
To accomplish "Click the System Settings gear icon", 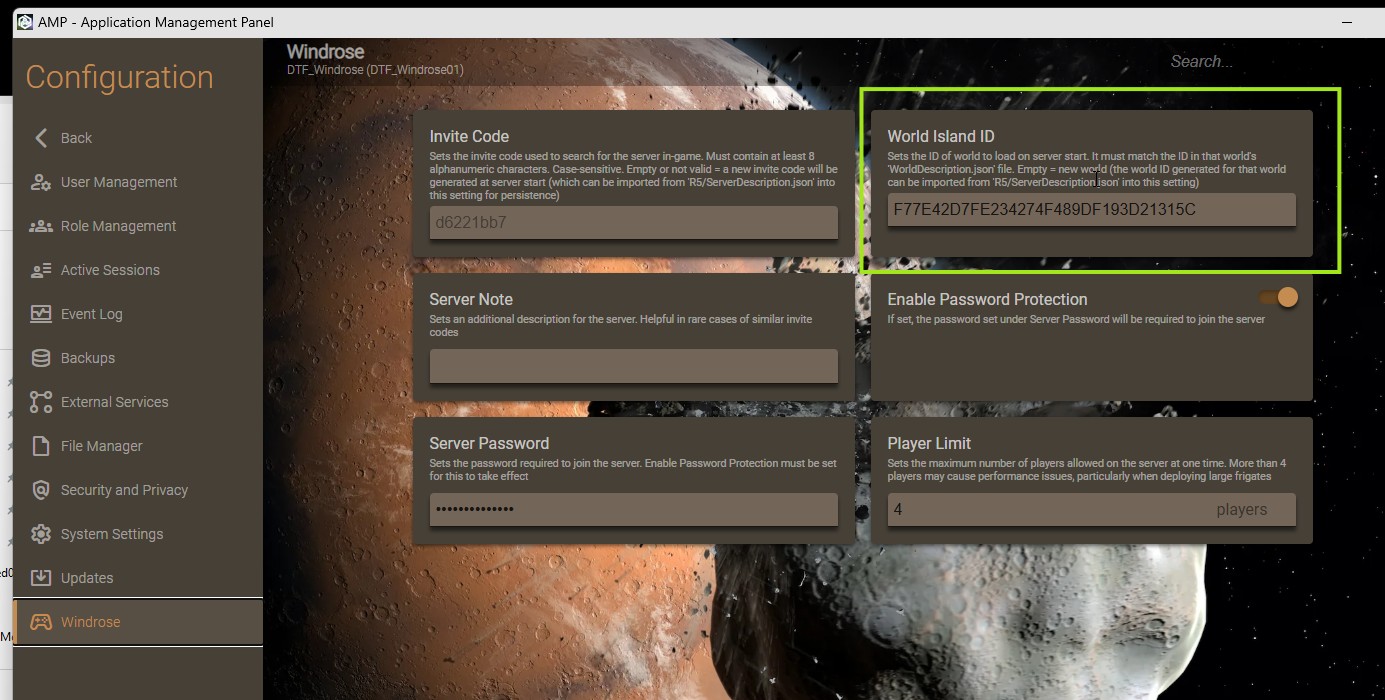I will pyautogui.click(x=41, y=534).
